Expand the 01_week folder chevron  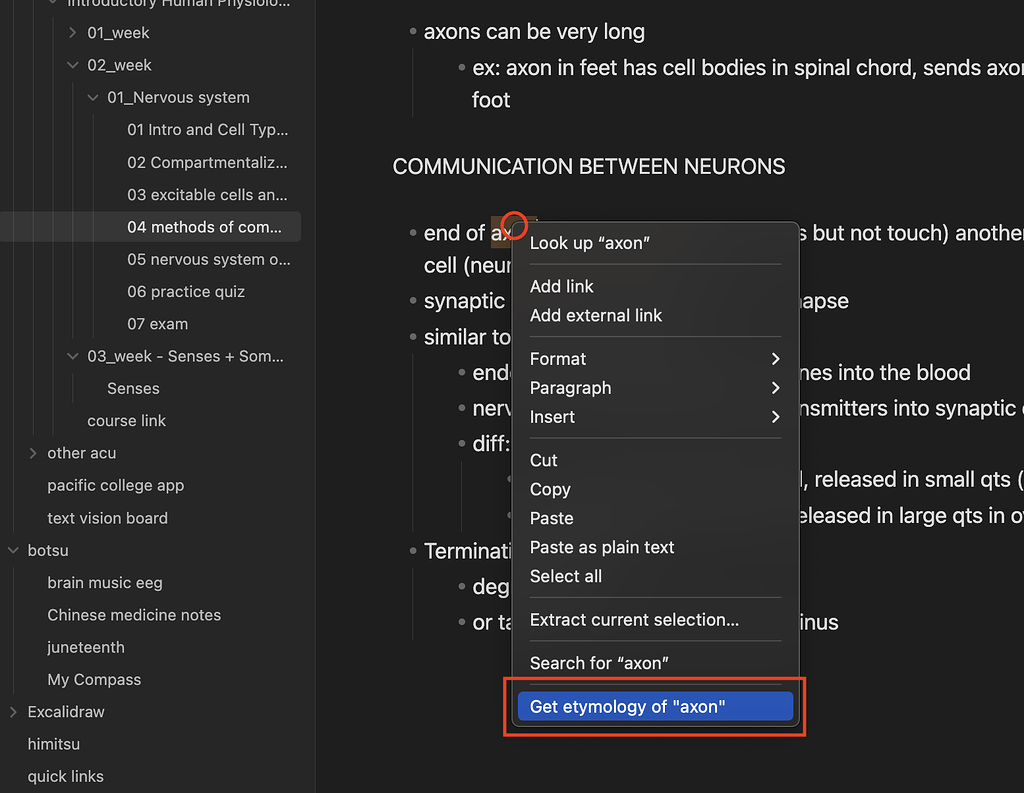point(73,33)
